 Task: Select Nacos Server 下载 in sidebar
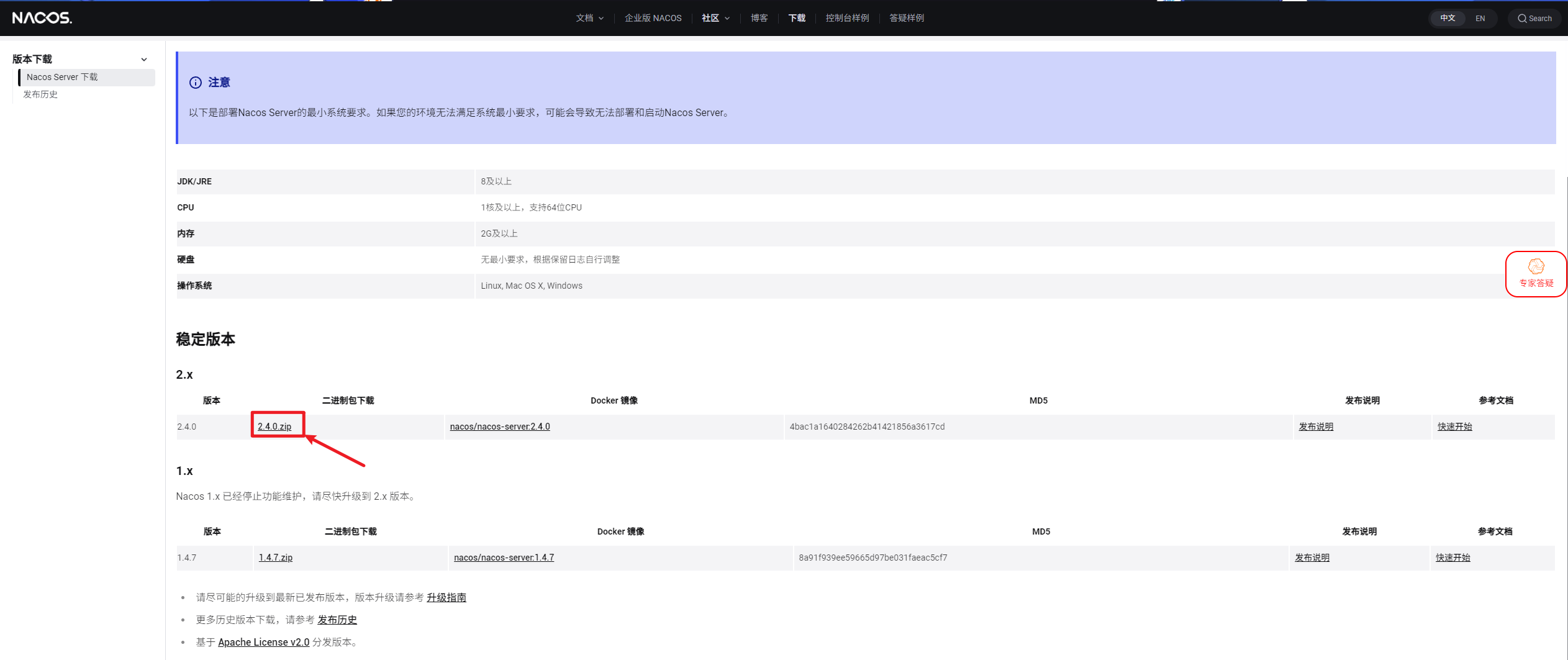pyautogui.click(x=87, y=77)
